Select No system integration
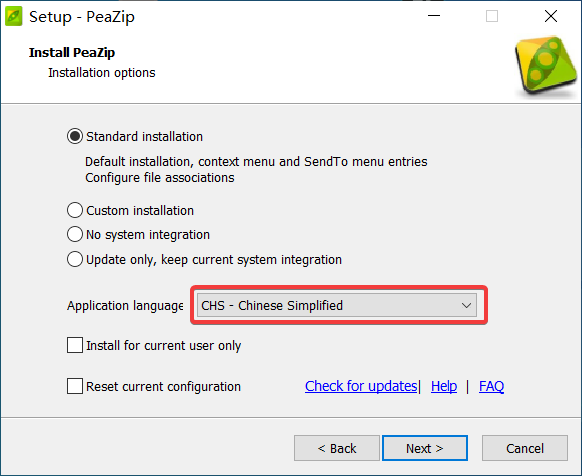This screenshot has height=476, width=582. point(75,234)
